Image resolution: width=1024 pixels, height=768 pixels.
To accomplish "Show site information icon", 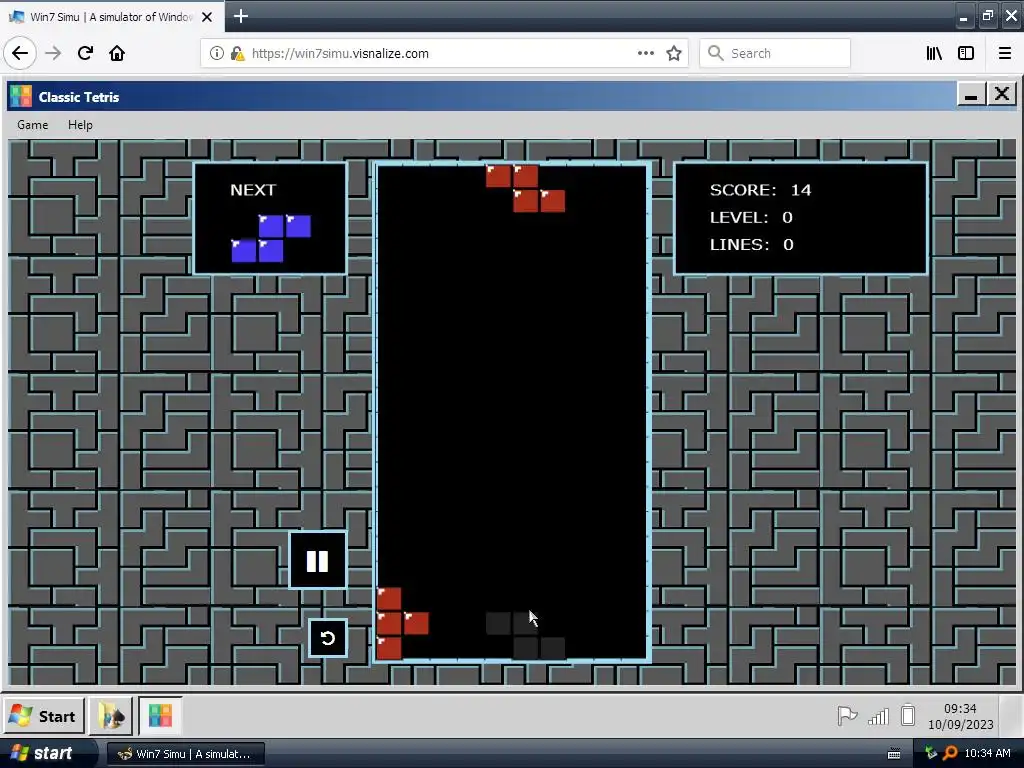I will click(x=216, y=54).
